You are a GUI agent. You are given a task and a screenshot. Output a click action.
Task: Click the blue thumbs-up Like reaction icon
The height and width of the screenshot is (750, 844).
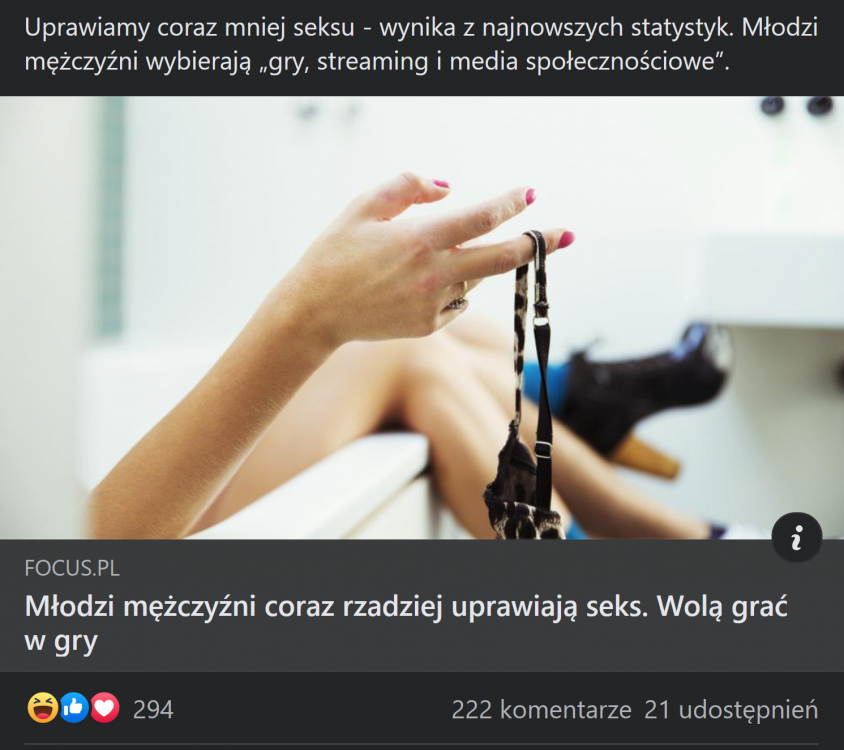74,708
